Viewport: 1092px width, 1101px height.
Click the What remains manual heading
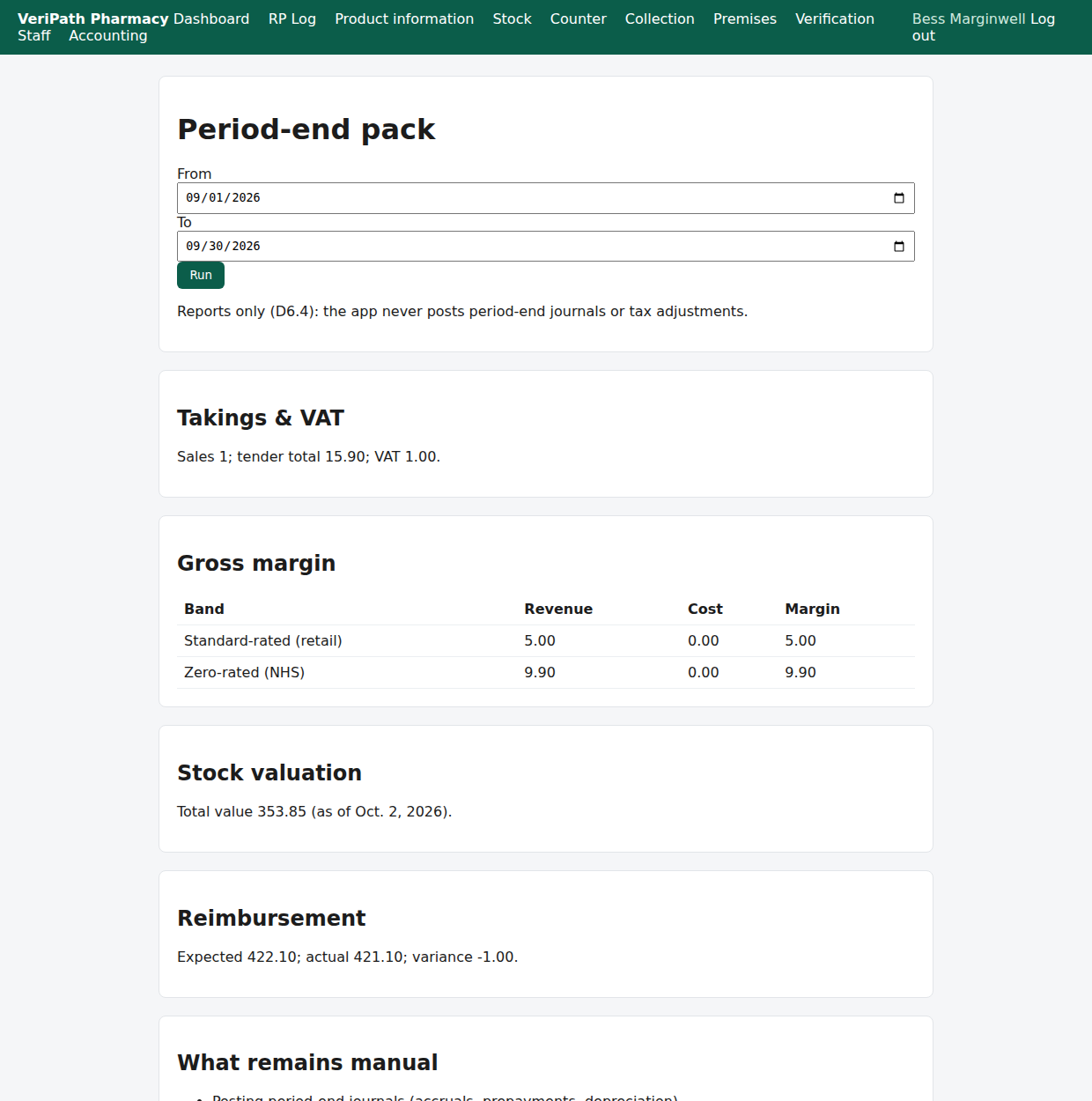(x=307, y=1062)
